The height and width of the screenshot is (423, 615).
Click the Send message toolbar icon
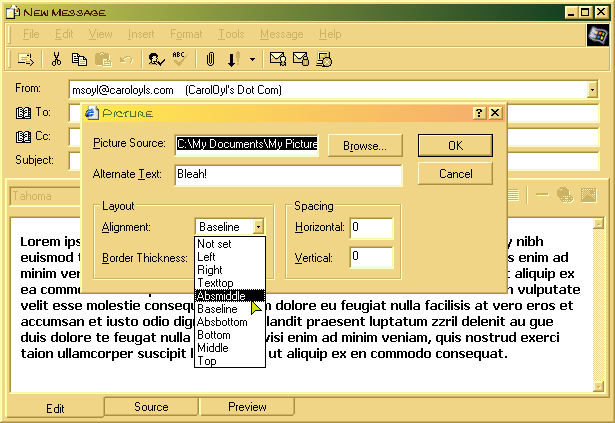(x=25, y=60)
